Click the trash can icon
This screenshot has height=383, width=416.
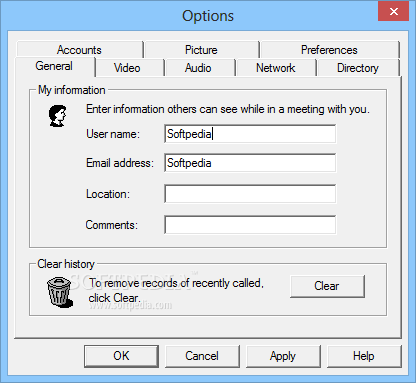point(60,292)
